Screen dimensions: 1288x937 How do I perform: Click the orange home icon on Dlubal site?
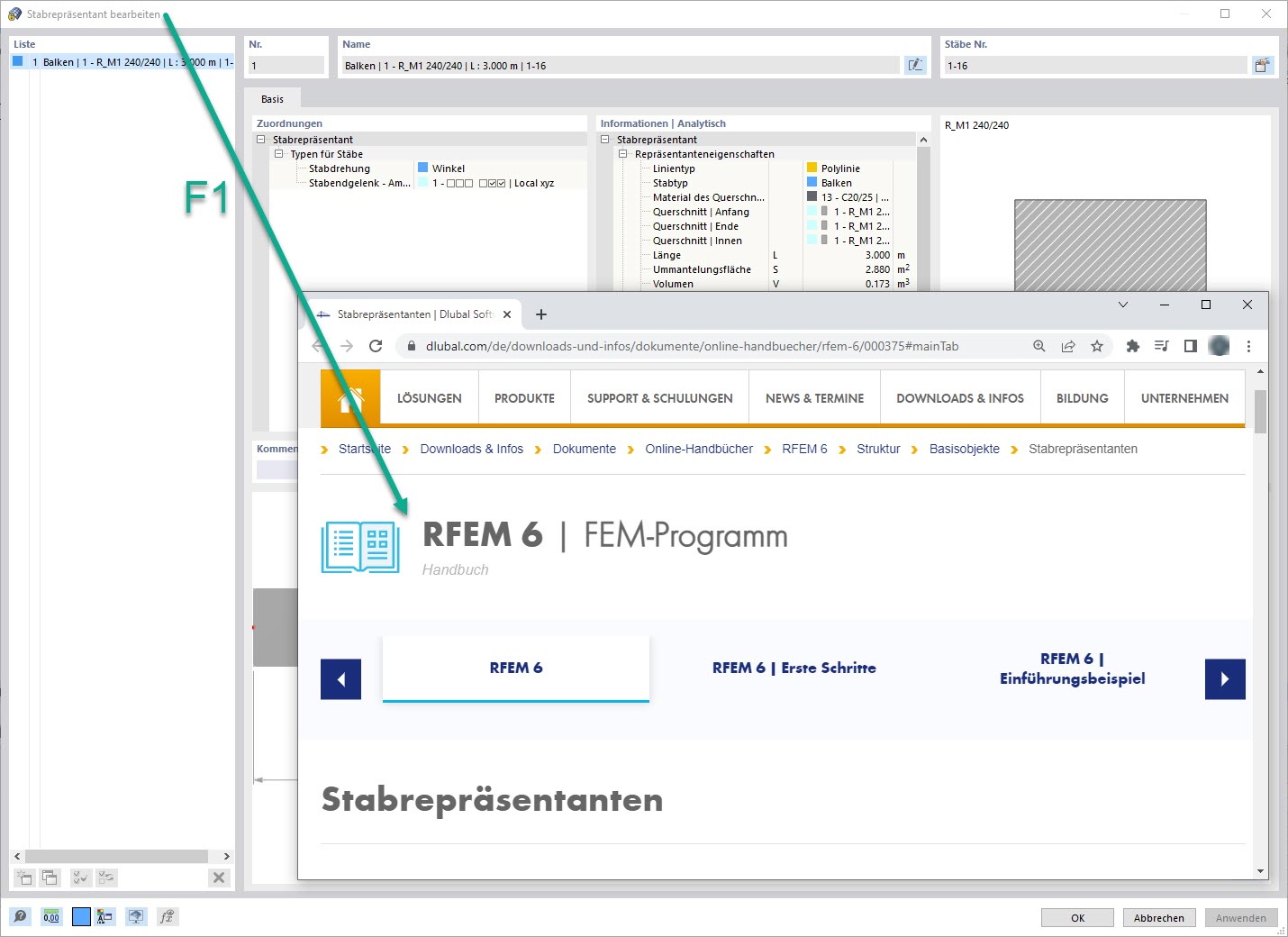[350, 398]
